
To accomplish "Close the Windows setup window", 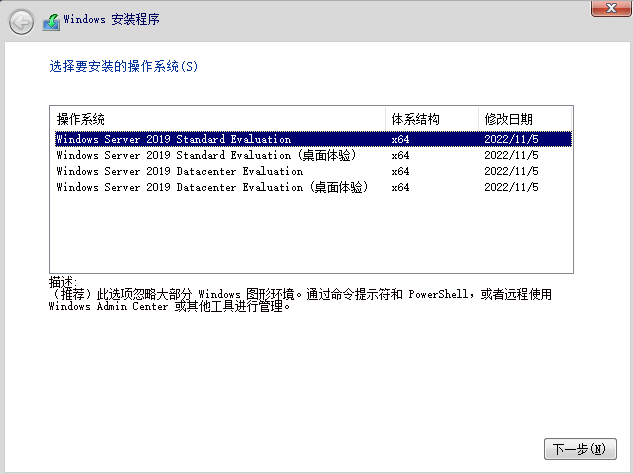I will pyautogui.click(x=611, y=8).
